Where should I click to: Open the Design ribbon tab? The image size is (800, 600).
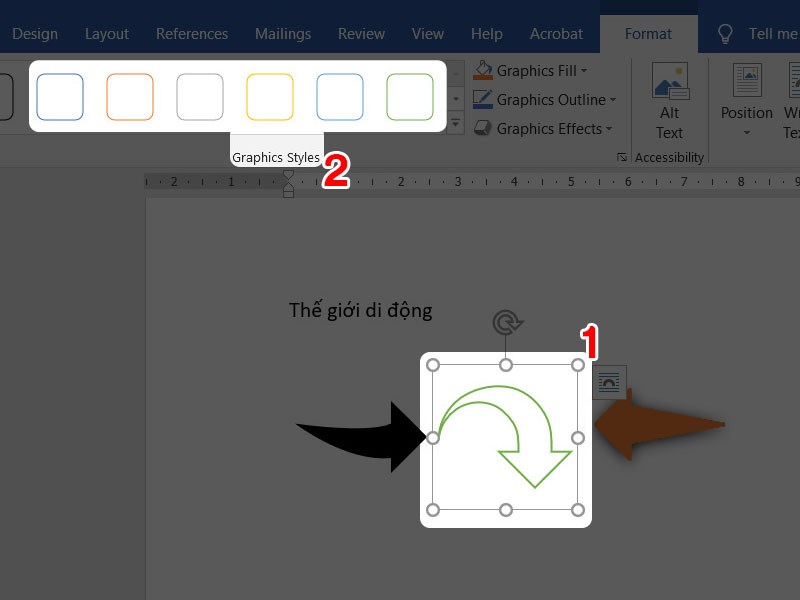[35, 34]
